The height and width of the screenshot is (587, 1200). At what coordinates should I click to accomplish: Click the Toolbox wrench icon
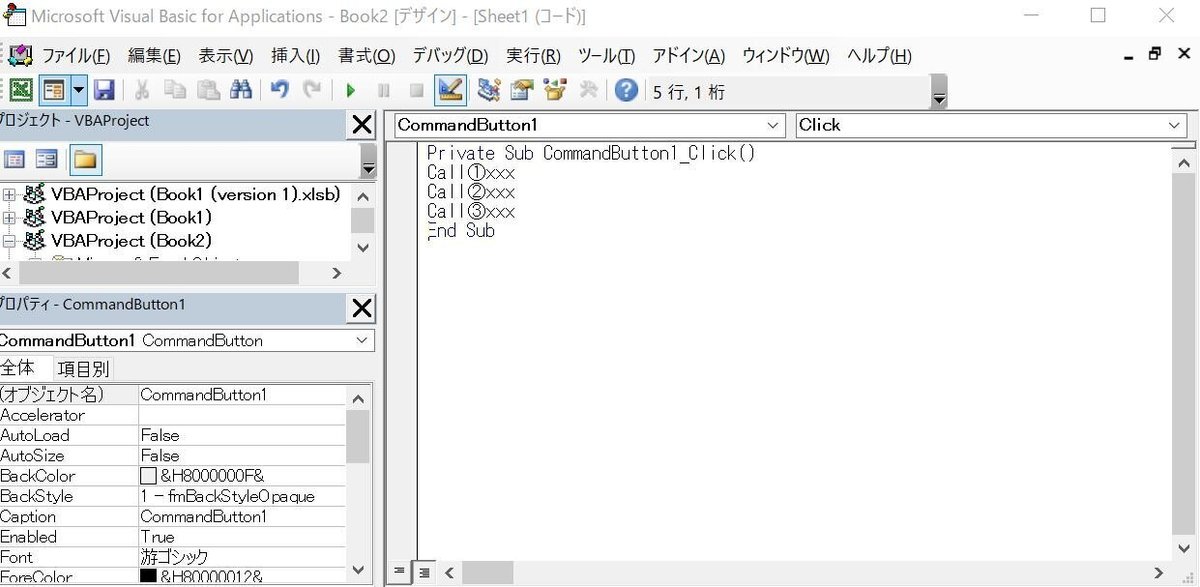click(589, 91)
